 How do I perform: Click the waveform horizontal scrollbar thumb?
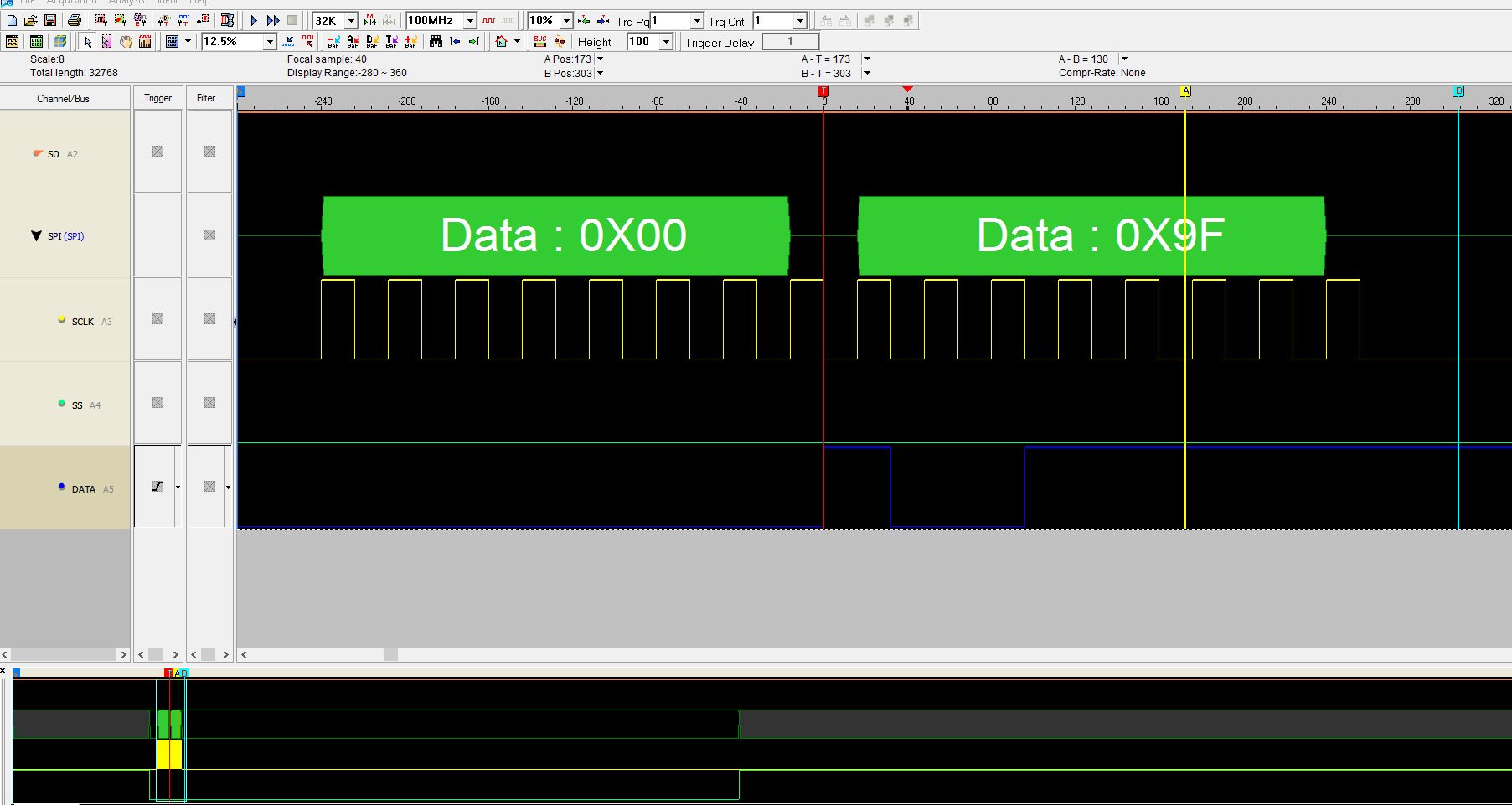point(390,654)
